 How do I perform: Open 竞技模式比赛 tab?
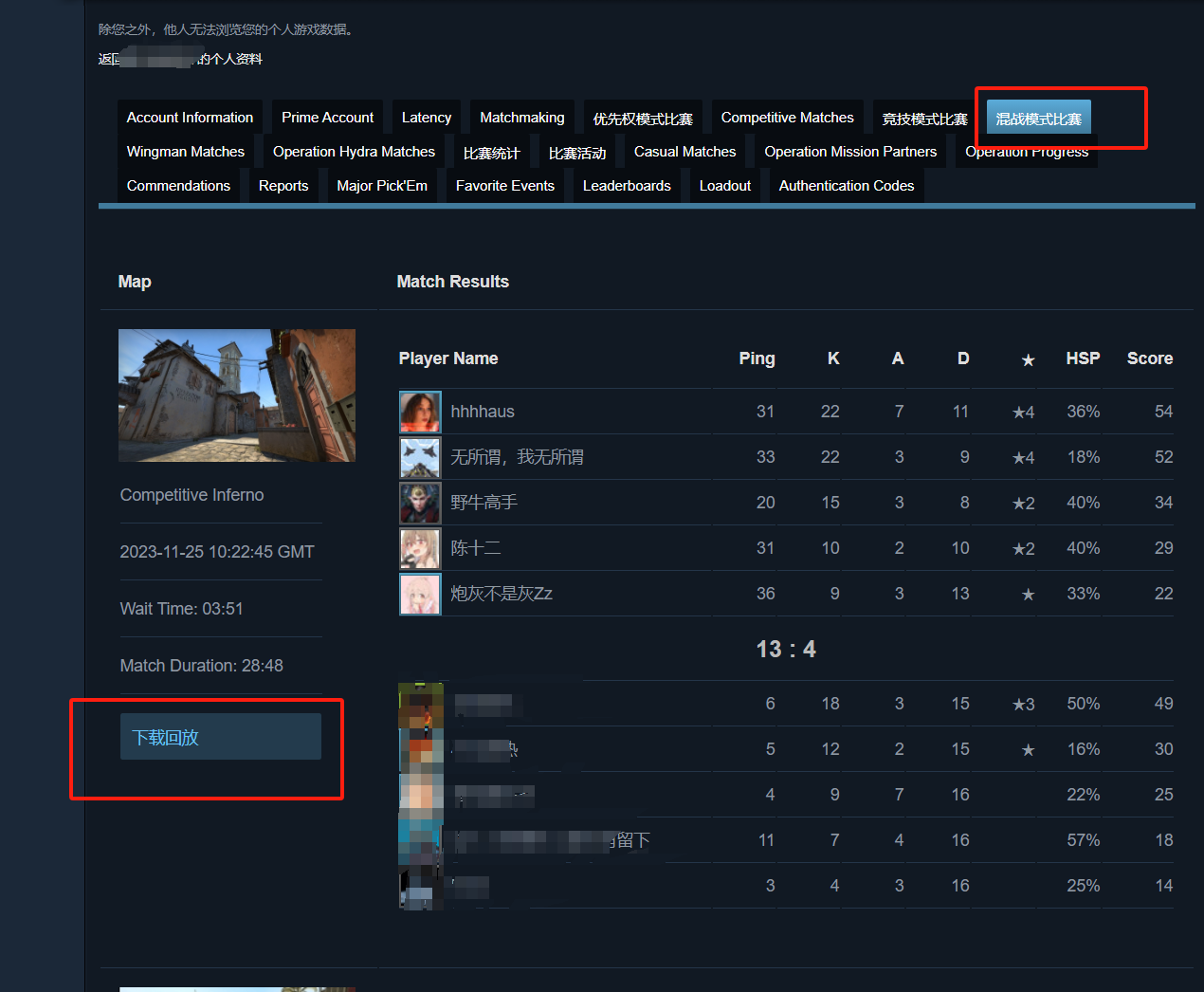tap(925, 119)
